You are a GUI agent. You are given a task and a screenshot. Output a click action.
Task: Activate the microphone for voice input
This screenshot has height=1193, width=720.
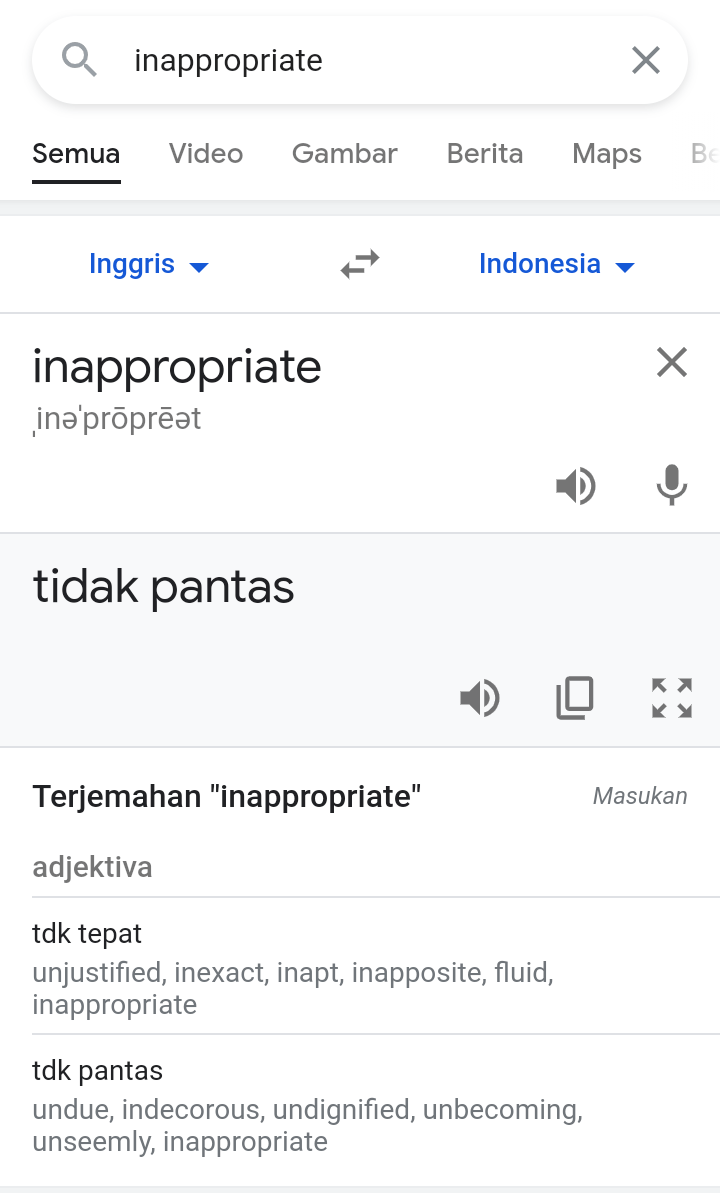click(x=671, y=484)
